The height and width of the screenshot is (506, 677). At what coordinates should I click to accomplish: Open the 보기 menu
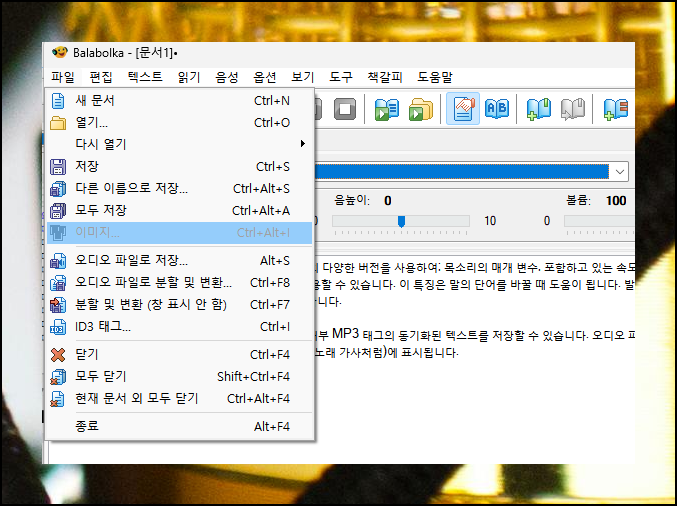click(x=303, y=77)
